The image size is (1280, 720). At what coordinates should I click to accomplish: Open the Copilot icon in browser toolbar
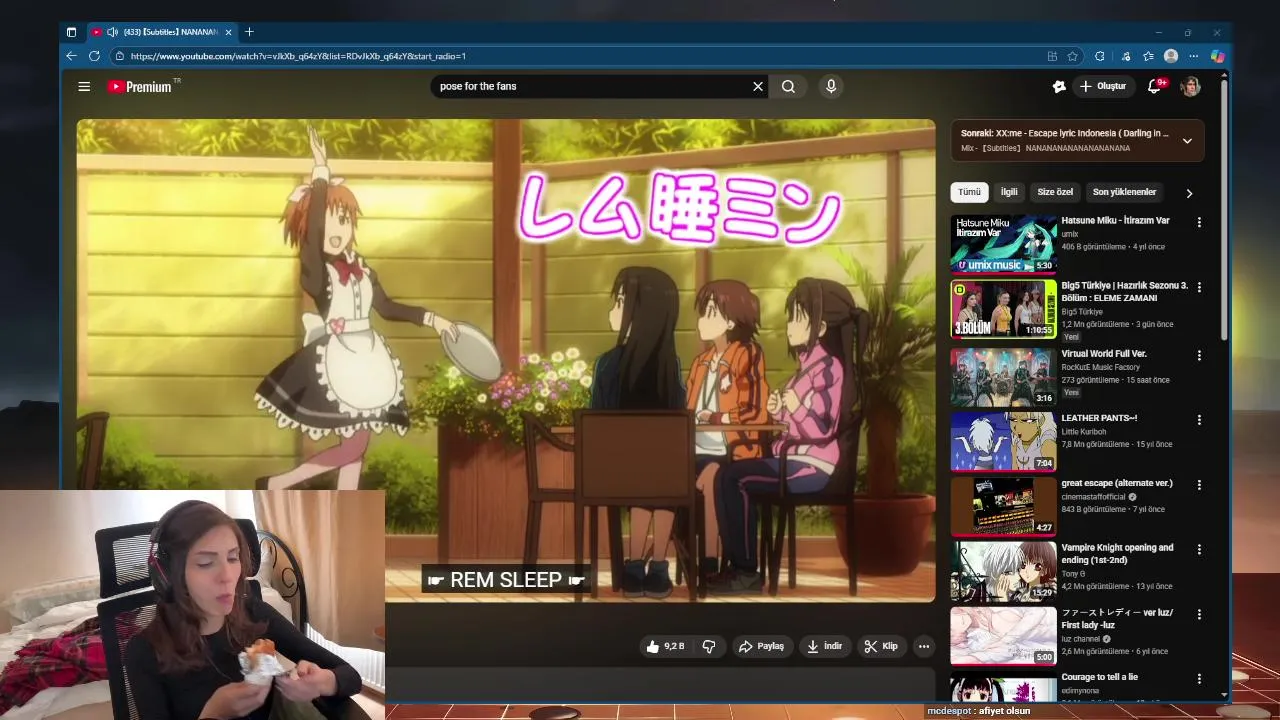coord(1217,56)
